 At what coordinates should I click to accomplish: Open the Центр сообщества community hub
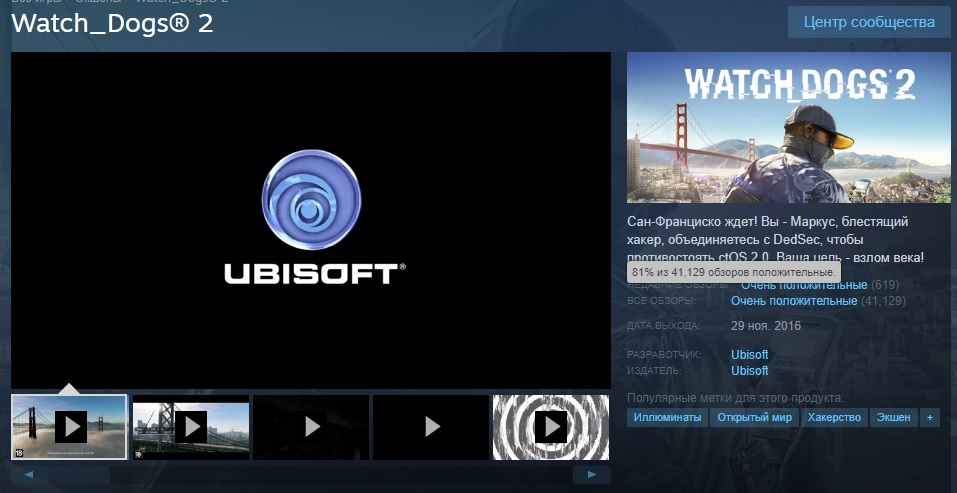point(869,23)
